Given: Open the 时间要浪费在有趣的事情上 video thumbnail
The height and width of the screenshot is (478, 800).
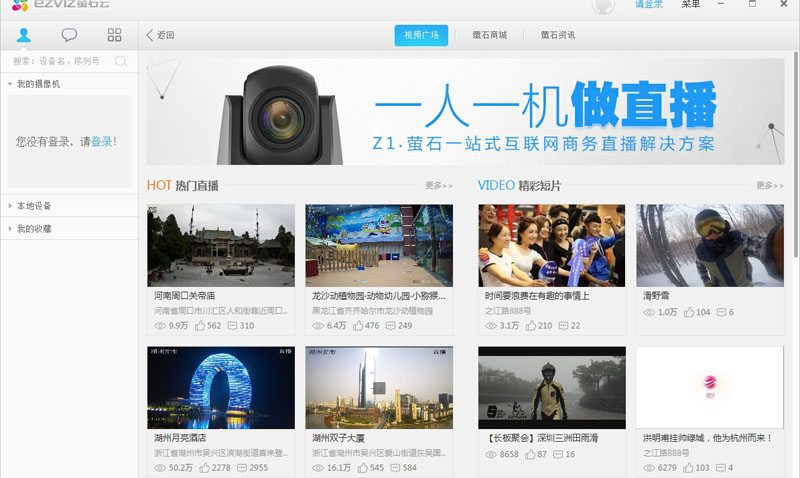Looking at the screenshot, I should [x=552, y=245].
